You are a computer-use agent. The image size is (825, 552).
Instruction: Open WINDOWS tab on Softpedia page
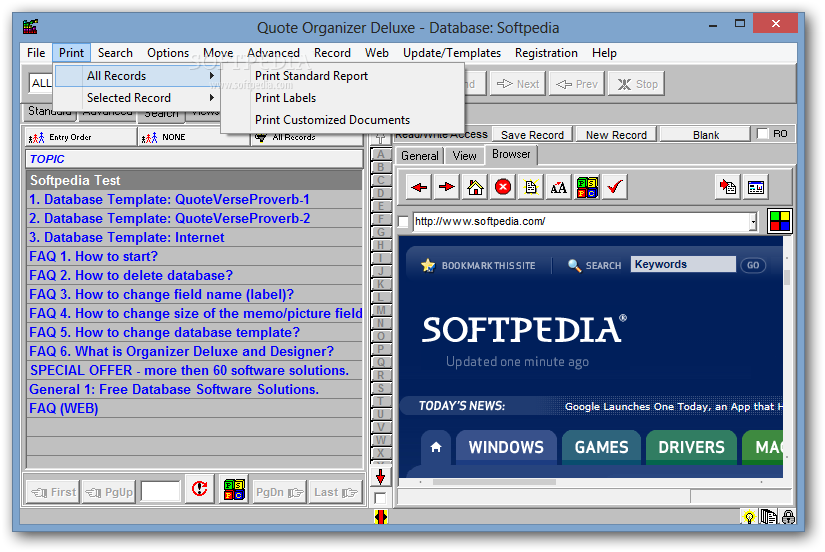(x=506, y=447)
